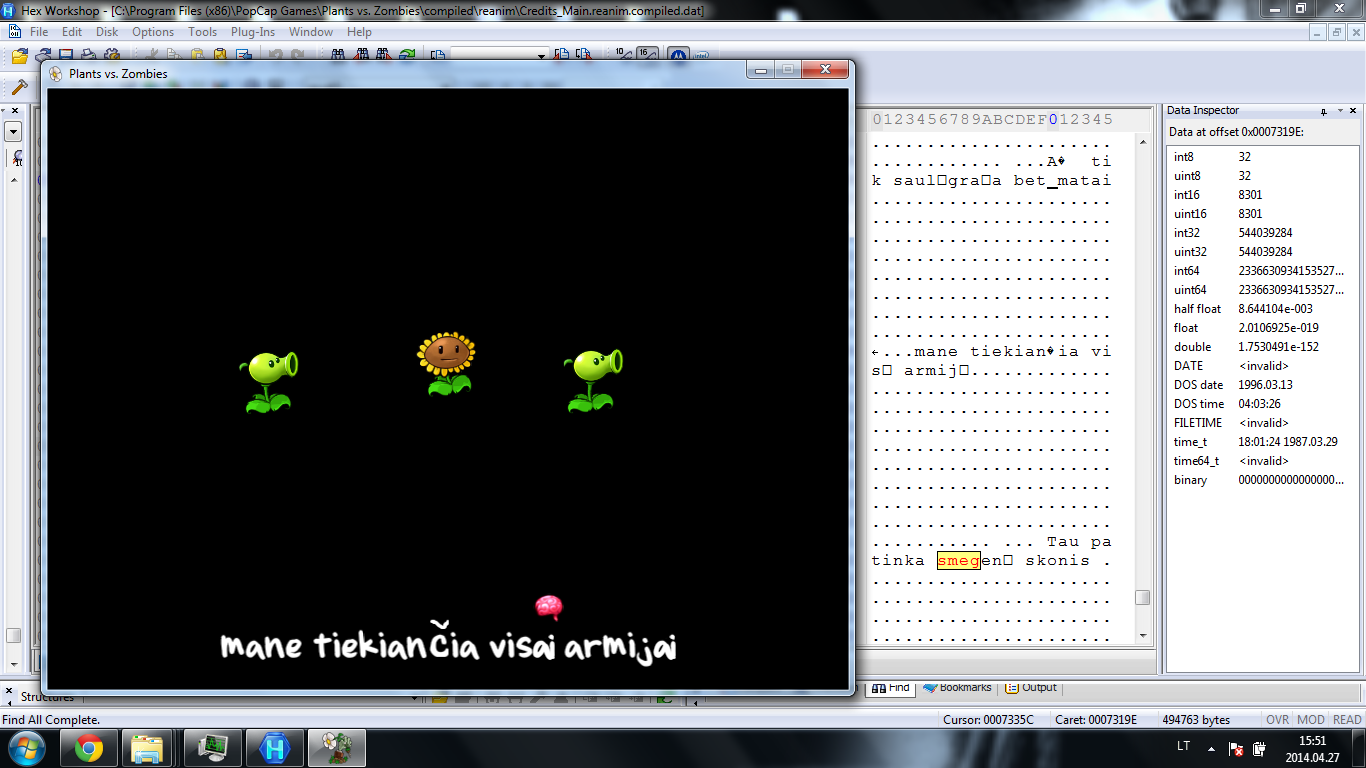Screen dimensions: 1366x768
Task: Click the 16-bit data toolbar icon
Action: tap(647, 54)
